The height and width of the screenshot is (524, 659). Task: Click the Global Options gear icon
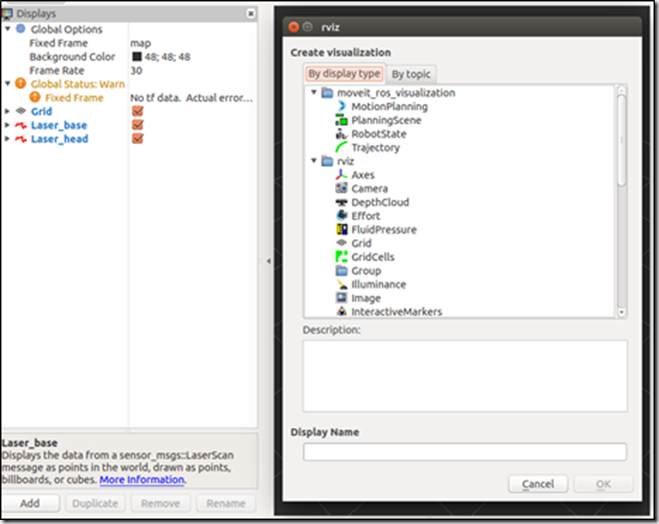tap(21, 29)
